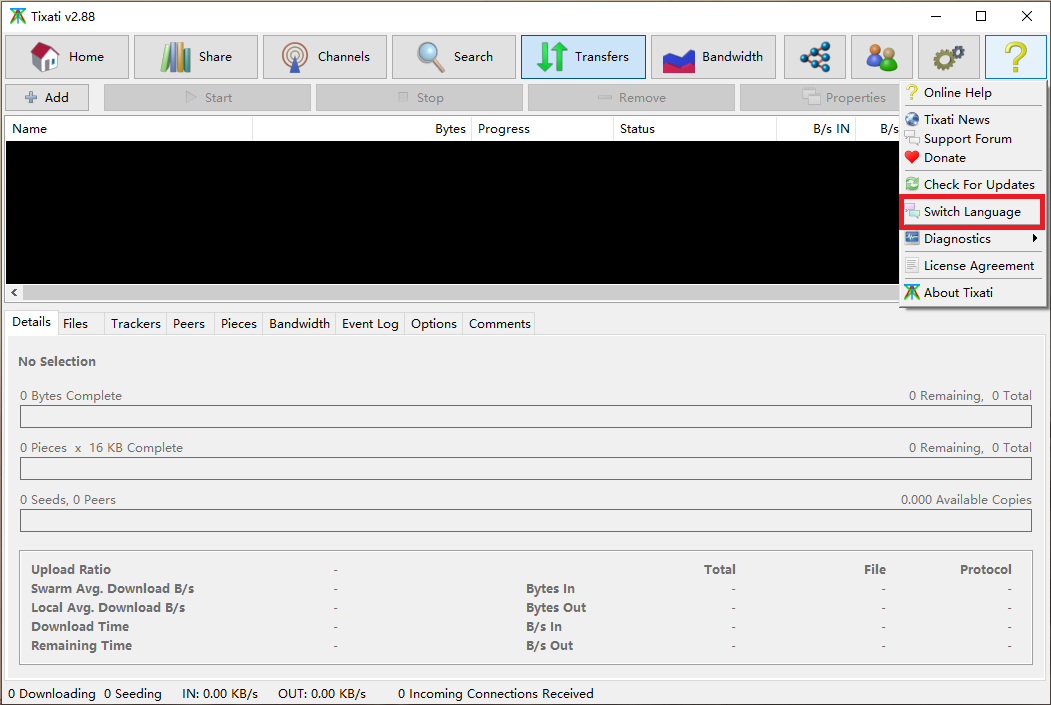The image size is (1051, 705).
Task: Open the Home section
Action: (x=68, y=57)
